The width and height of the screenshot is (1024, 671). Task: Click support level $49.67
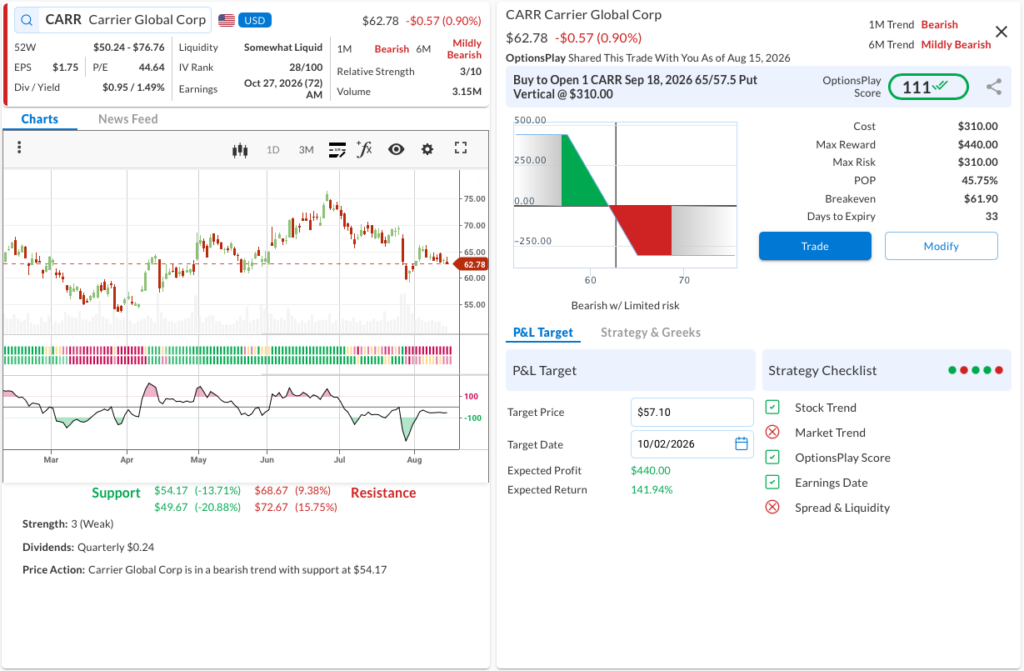click(x=171, y=507)
